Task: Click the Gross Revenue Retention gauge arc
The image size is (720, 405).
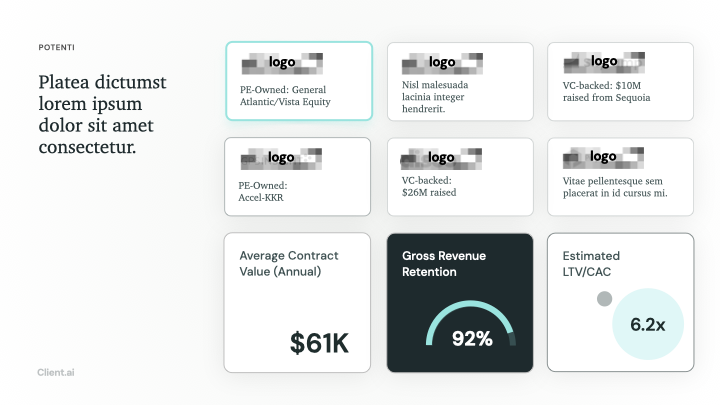Action: (x=471, y=323)
